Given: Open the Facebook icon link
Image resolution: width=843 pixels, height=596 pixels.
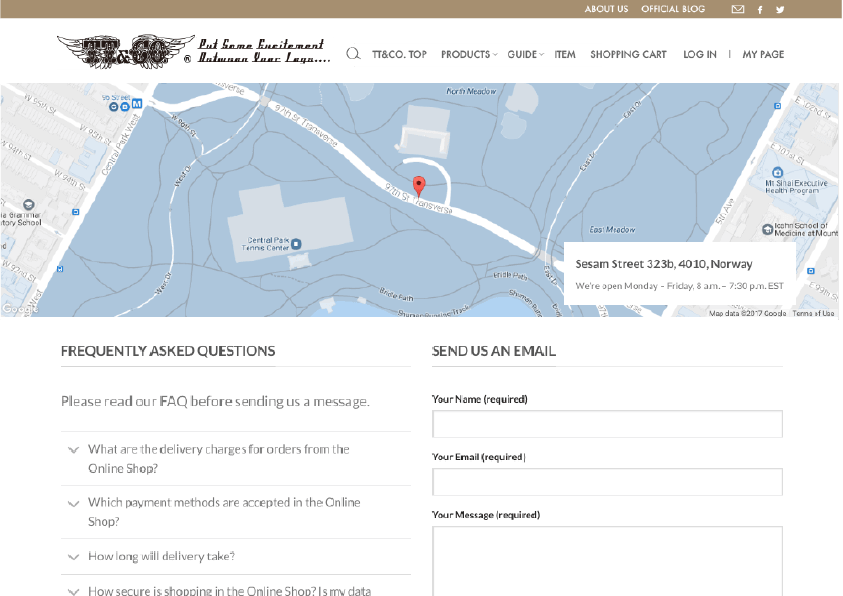Looking at the screenshot, I should 760,10.
